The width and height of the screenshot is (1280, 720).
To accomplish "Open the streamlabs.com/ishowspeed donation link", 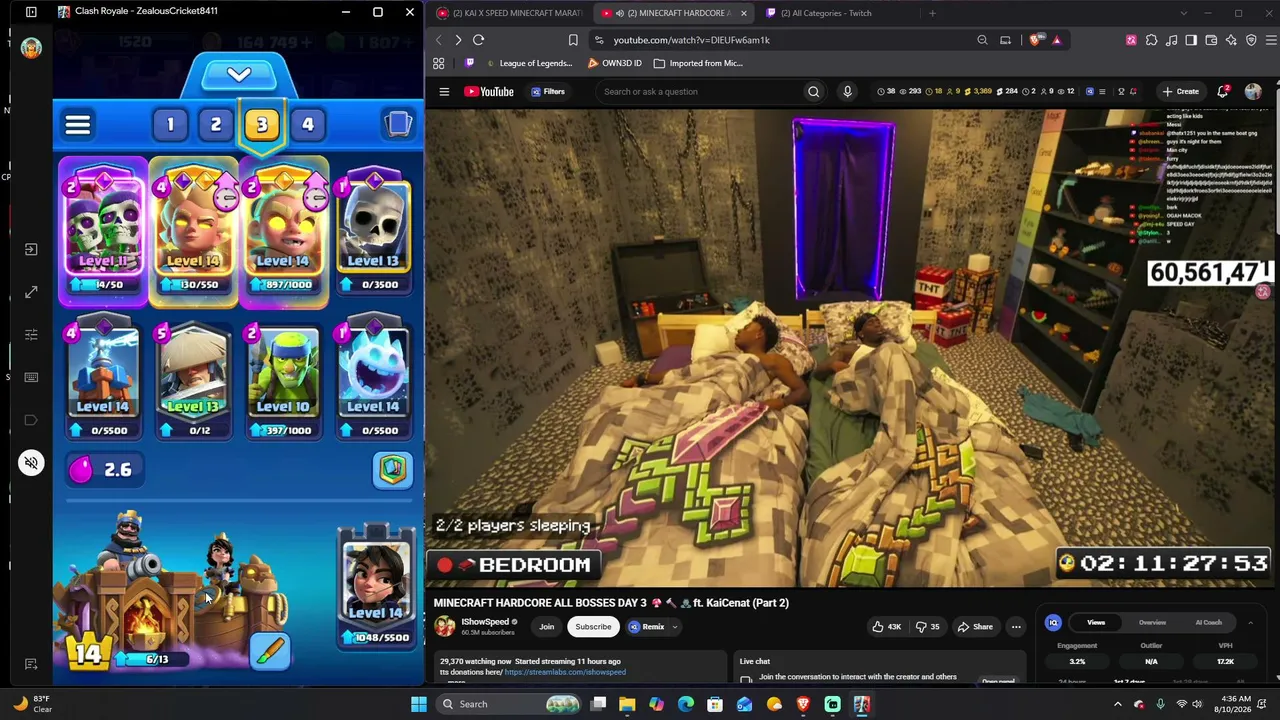I will point(565,672).
